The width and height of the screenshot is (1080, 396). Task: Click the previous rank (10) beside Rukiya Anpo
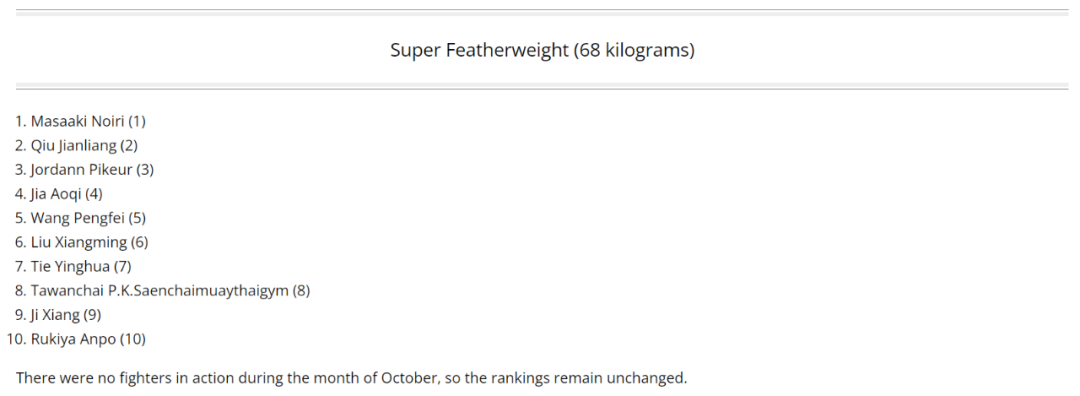click(x=133, y=339)
